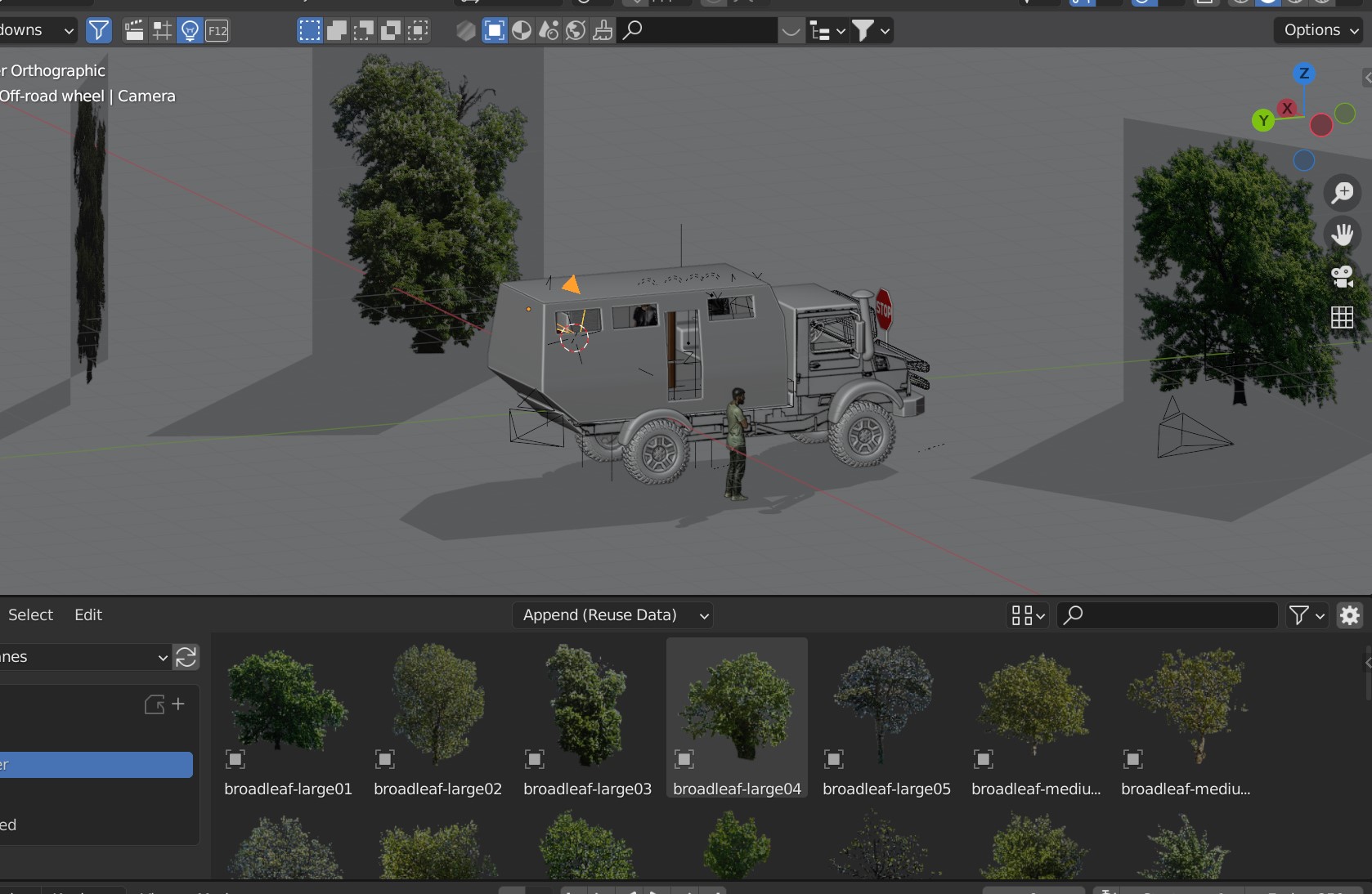Toggle asset browser settings gear panel

coord(1350,615)
